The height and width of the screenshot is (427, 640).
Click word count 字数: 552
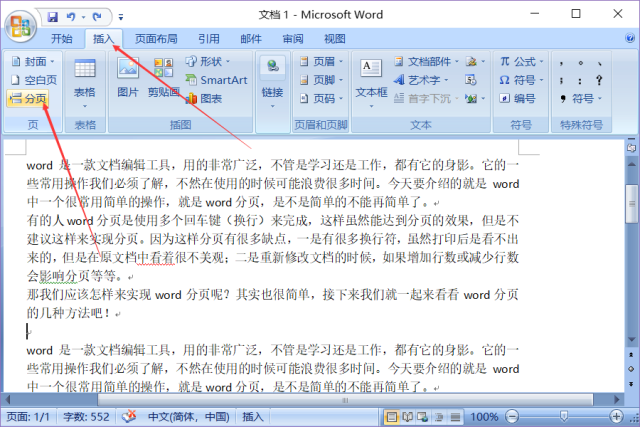pyautogui.click(x=86, y=417)
